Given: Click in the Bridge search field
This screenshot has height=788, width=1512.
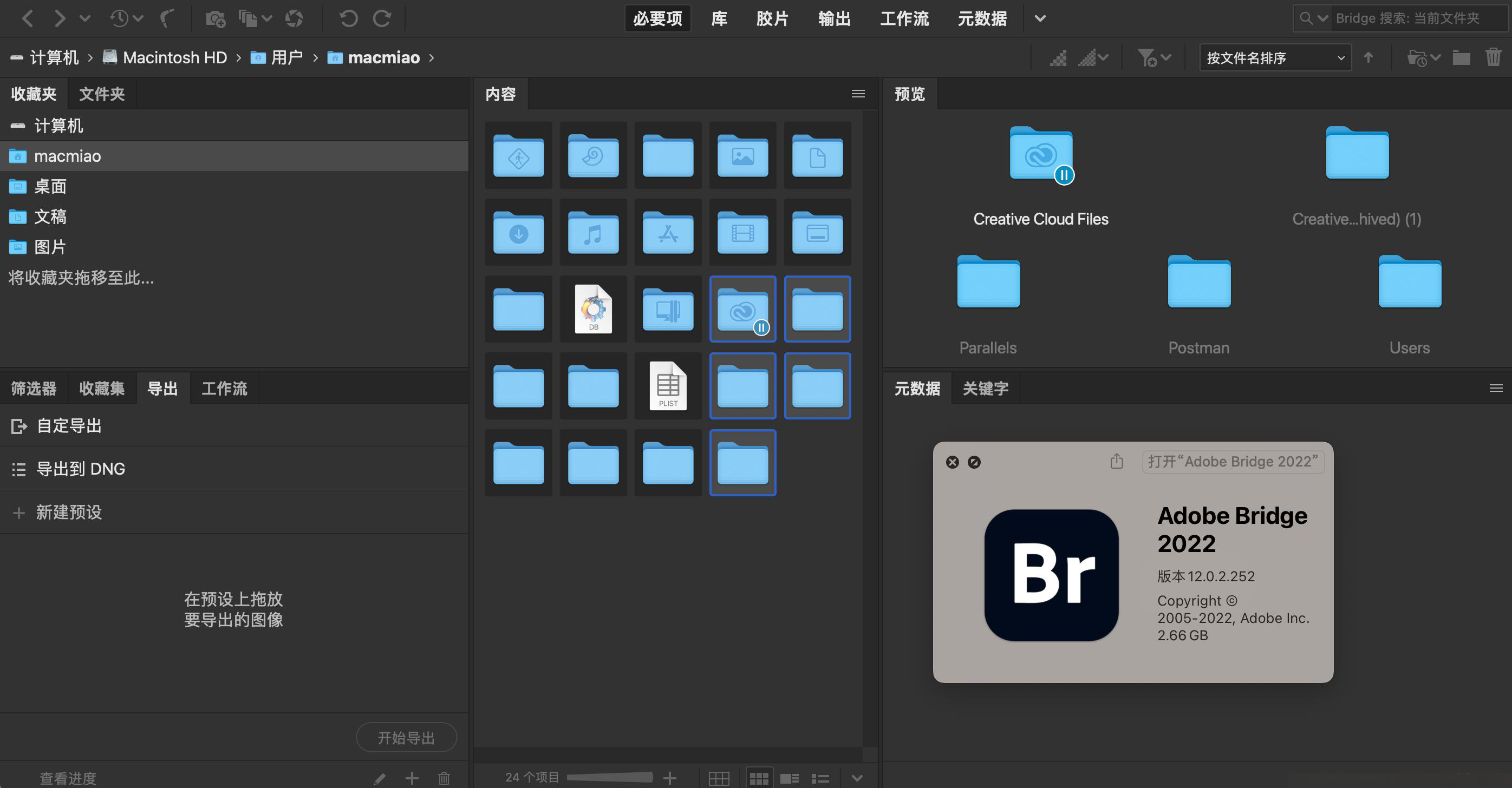Looking at the screenshot, I should click(1409, 18).
